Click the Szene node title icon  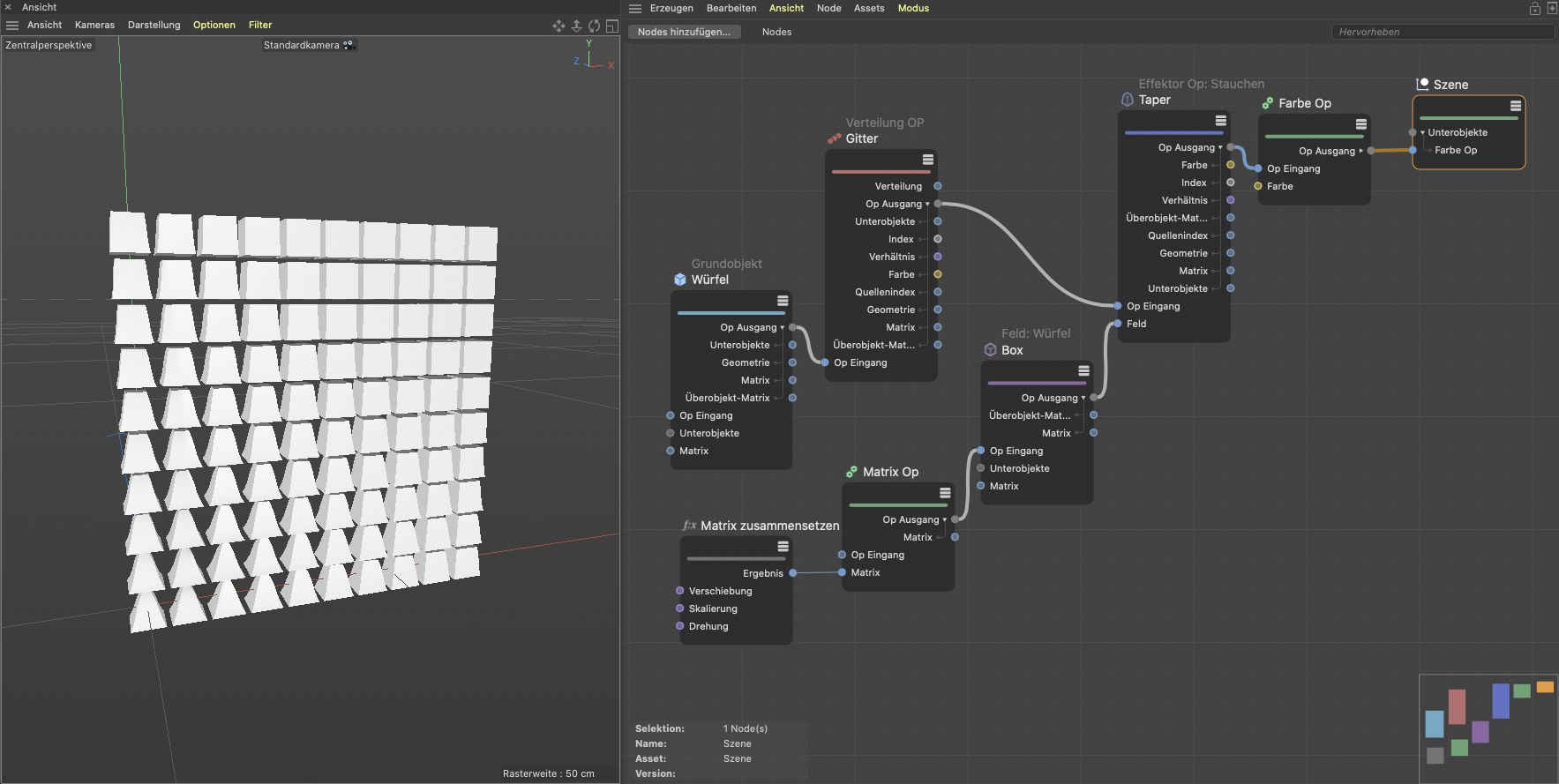click(1422, 85)
